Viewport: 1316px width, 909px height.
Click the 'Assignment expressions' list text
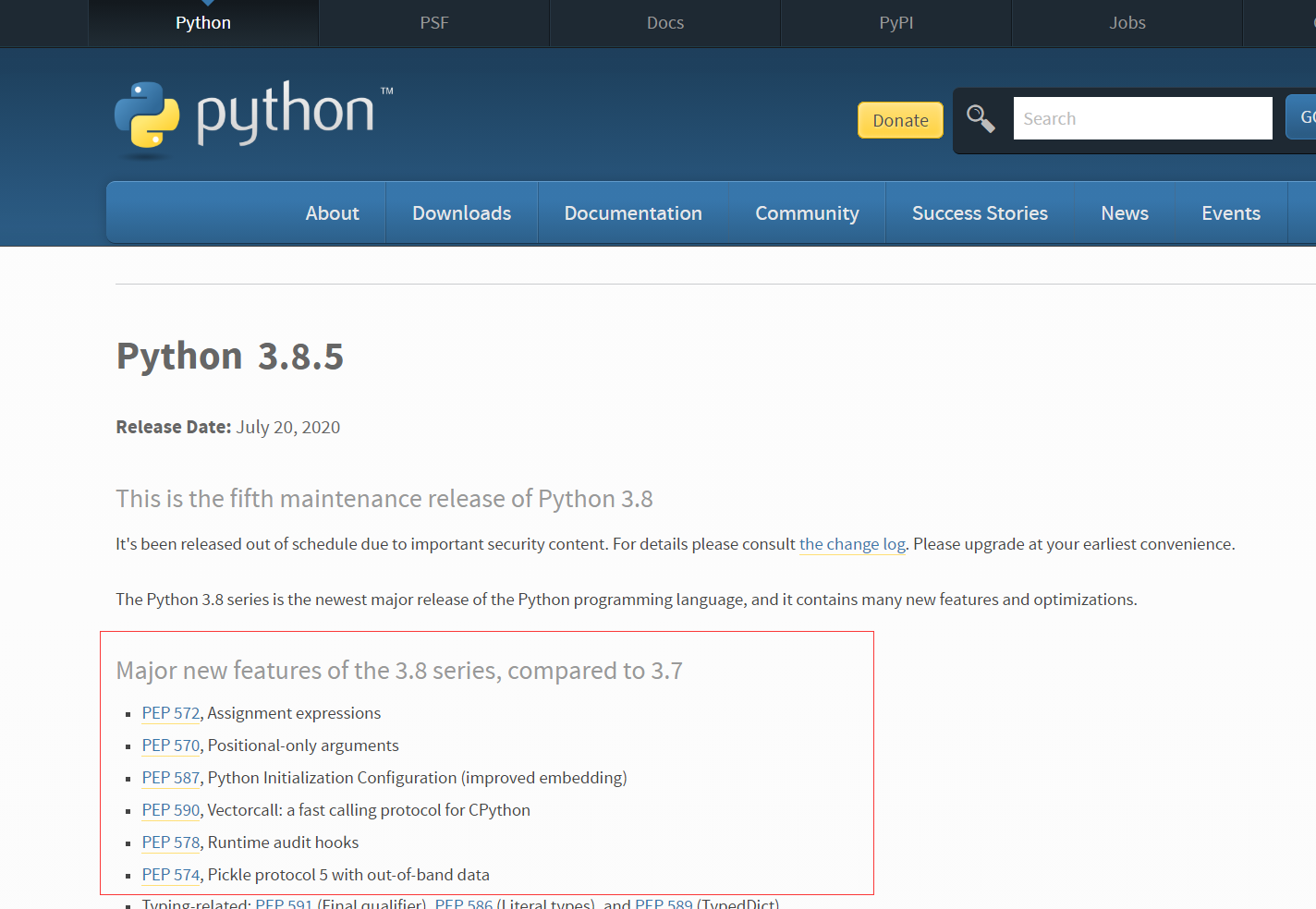click(x=294, y=713)
